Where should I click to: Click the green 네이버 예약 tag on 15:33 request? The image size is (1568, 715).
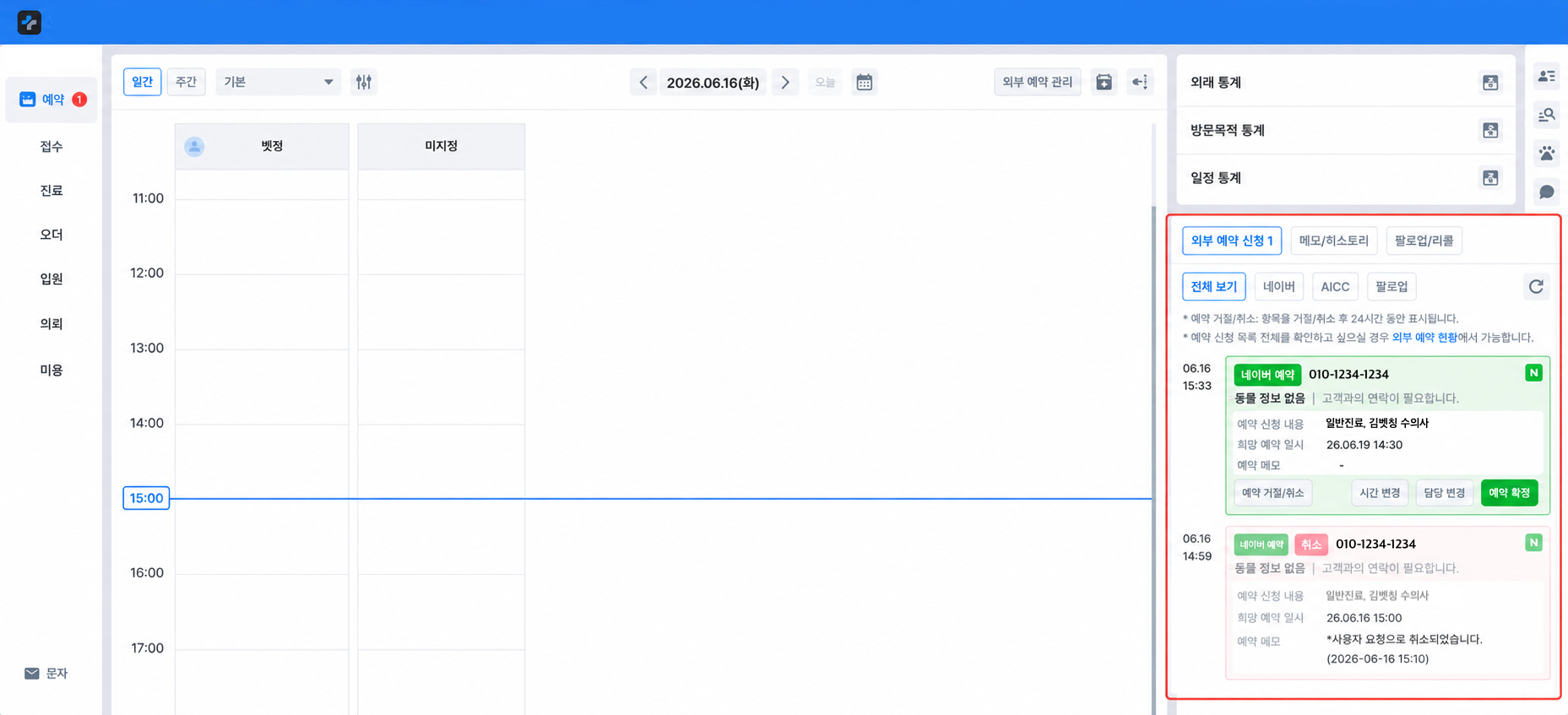[x=1267, y=374]
